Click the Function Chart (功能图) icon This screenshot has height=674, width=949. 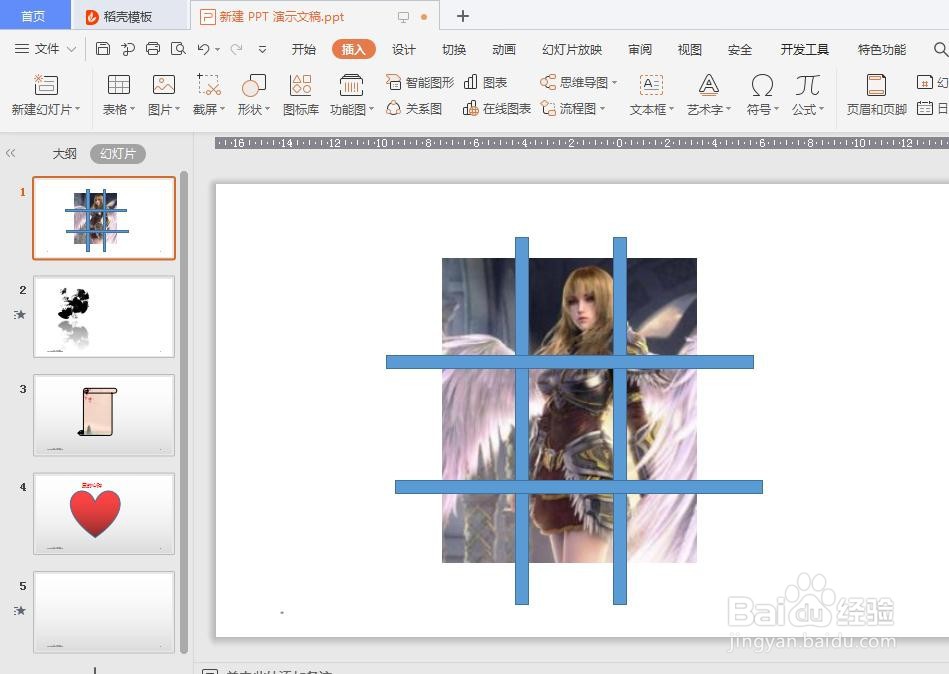tap(351, 85)
